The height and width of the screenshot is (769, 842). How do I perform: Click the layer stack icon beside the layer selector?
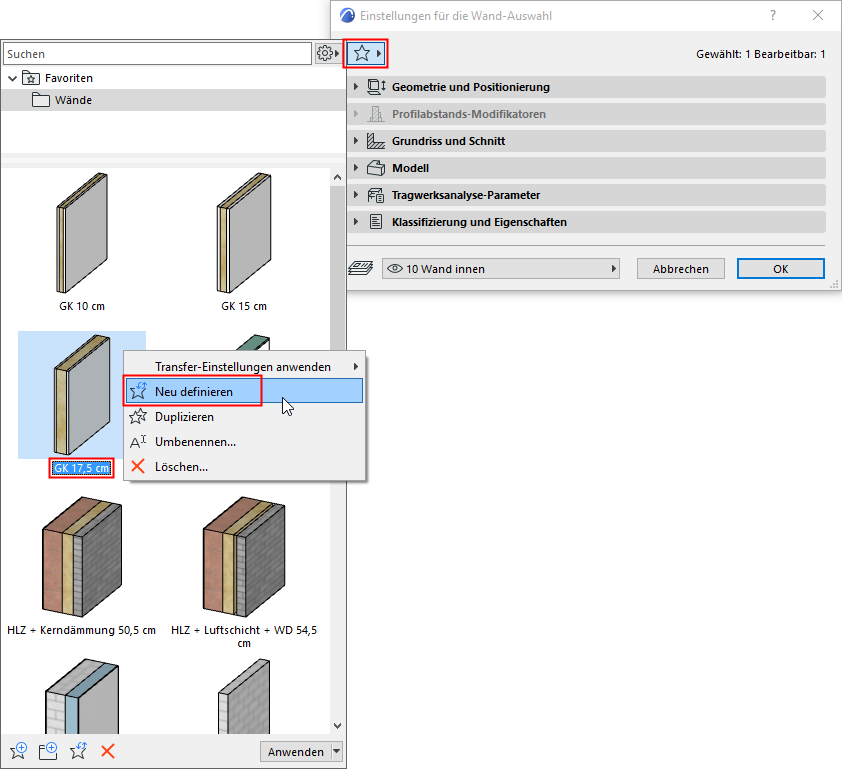click(361, 268)
